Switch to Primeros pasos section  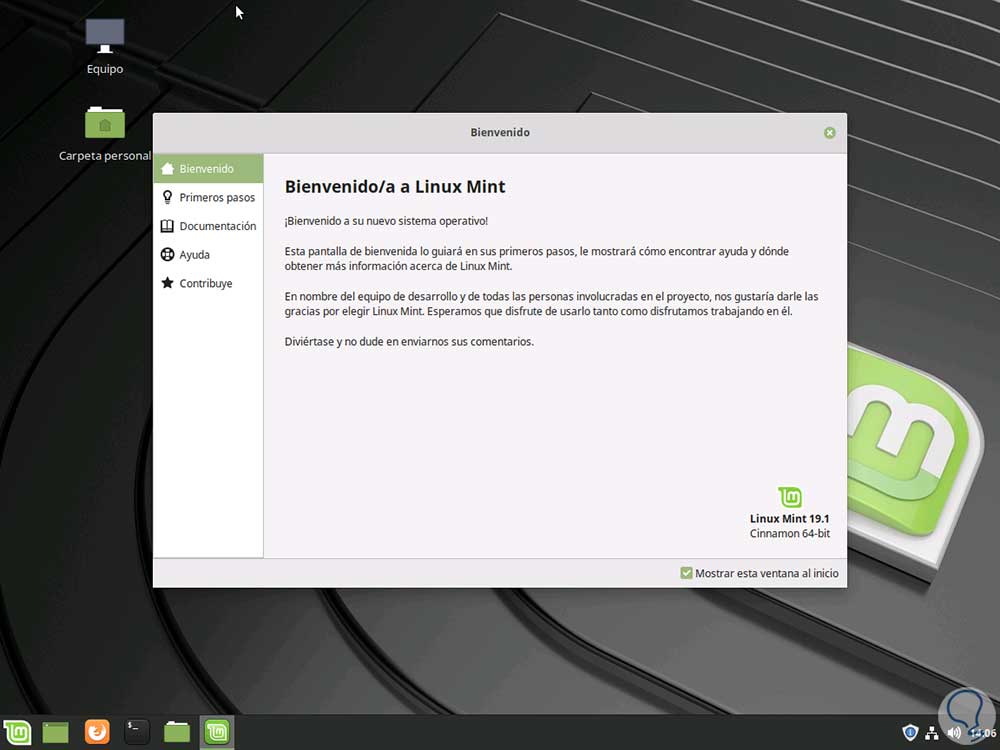pos(208,197)
